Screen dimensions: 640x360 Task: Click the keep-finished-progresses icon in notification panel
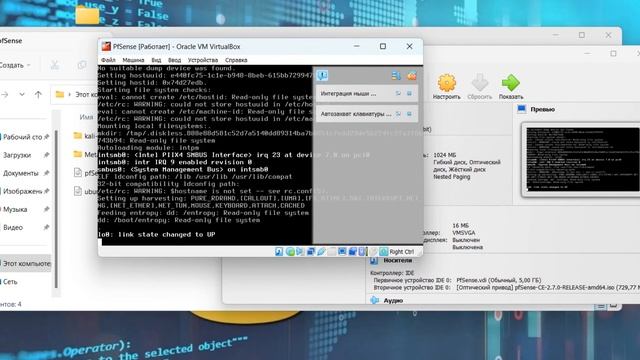coord(396,76)
